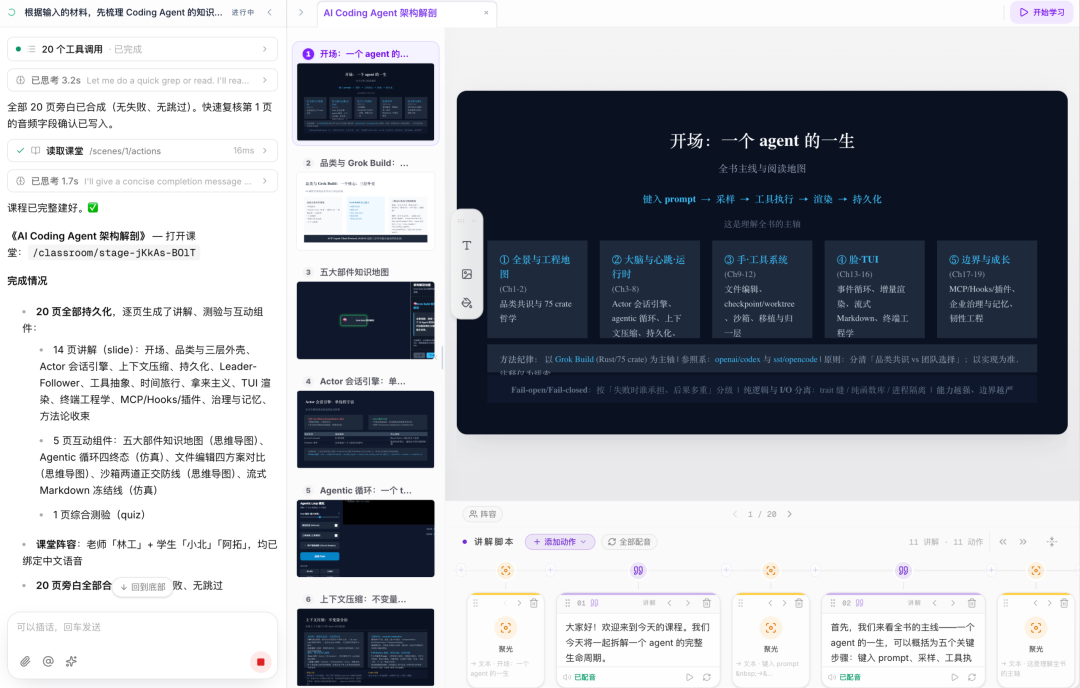This screenshot has width=1080, height=688.
Task: Open the 阵容 cast button
Action: (482, 514)
